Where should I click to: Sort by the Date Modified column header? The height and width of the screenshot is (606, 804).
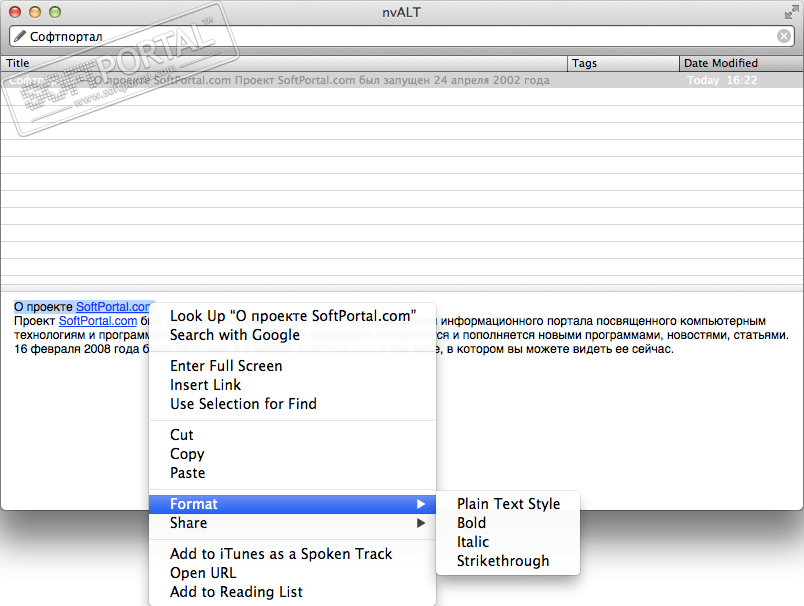(741, 63)
